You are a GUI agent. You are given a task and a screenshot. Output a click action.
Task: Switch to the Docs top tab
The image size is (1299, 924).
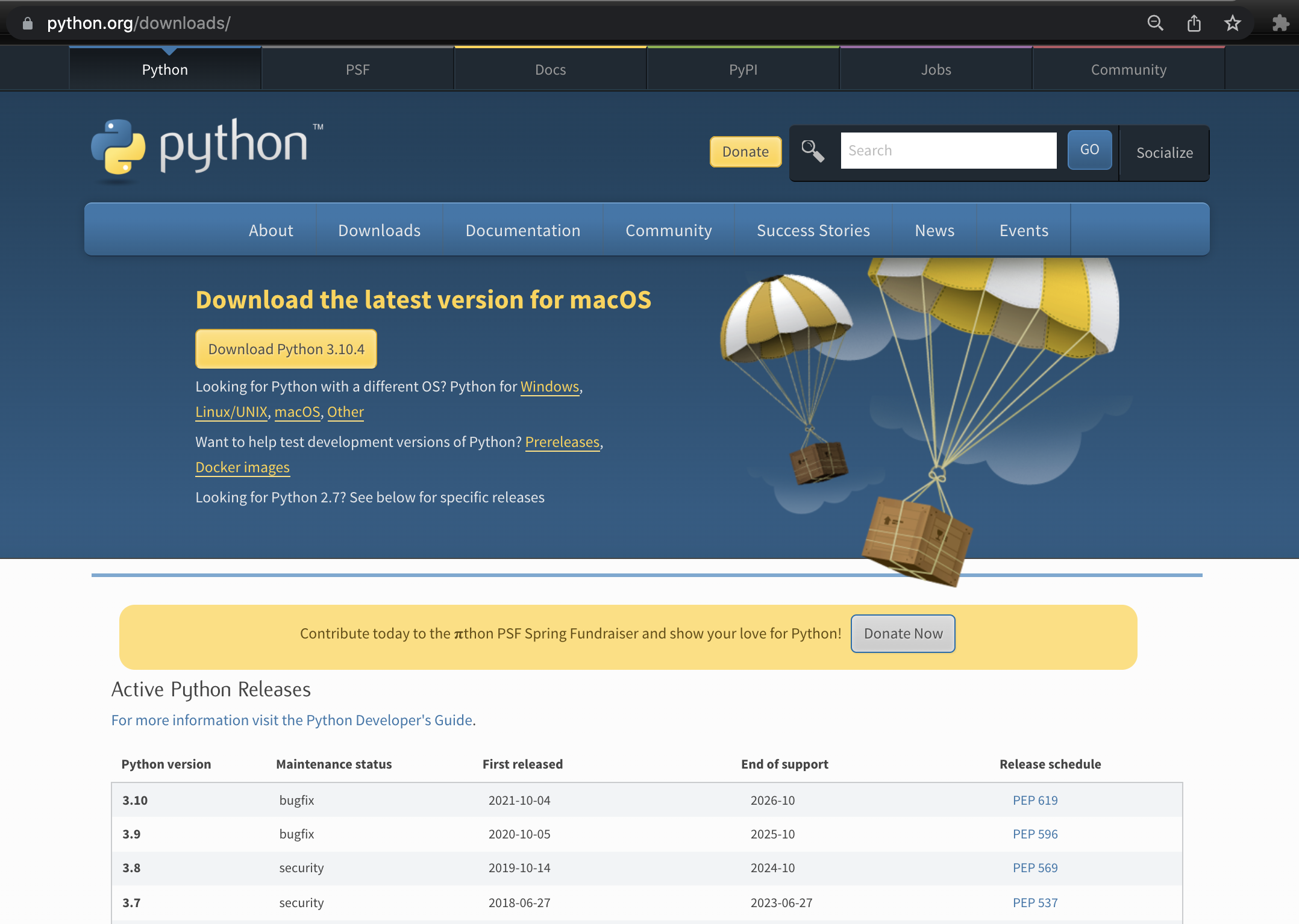click(x=550, y=70)
